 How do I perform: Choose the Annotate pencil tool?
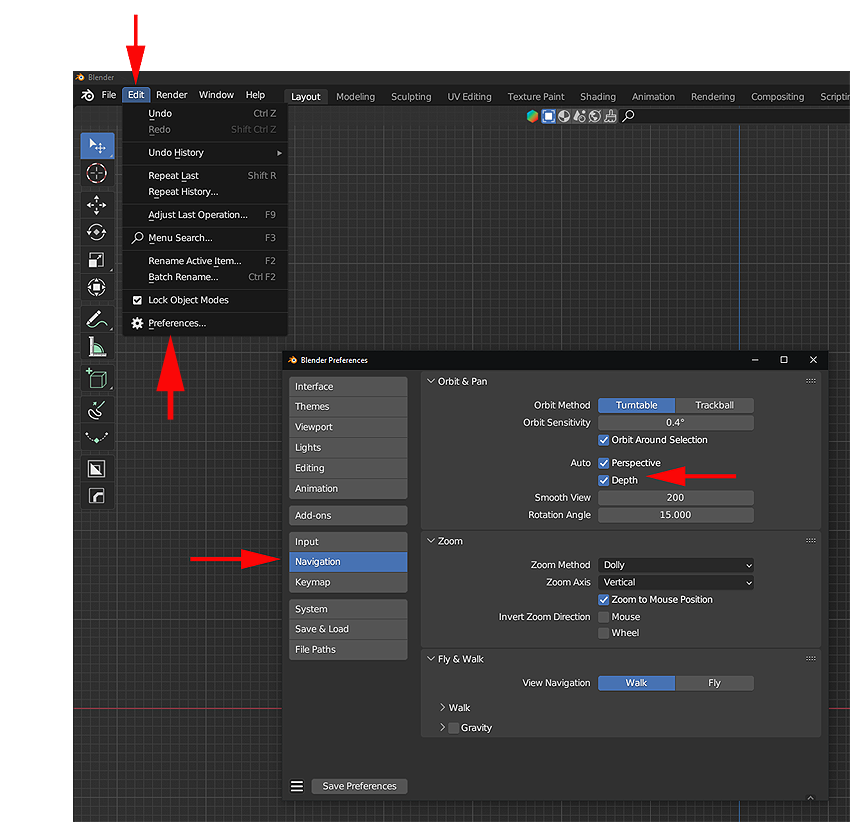click(96, 319)
